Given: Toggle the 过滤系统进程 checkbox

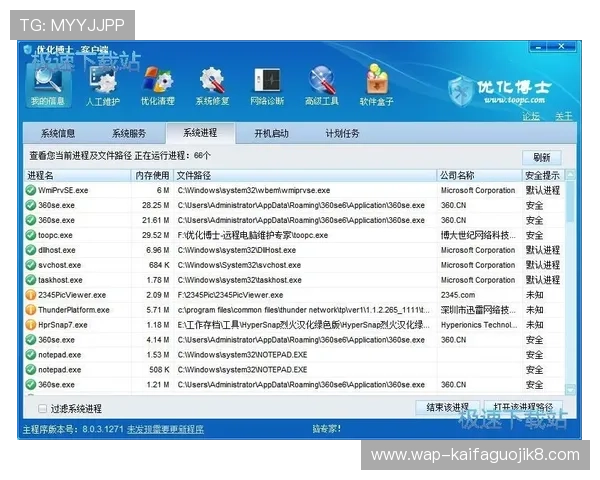Looking at the screenshot, I should coord(42,408).
